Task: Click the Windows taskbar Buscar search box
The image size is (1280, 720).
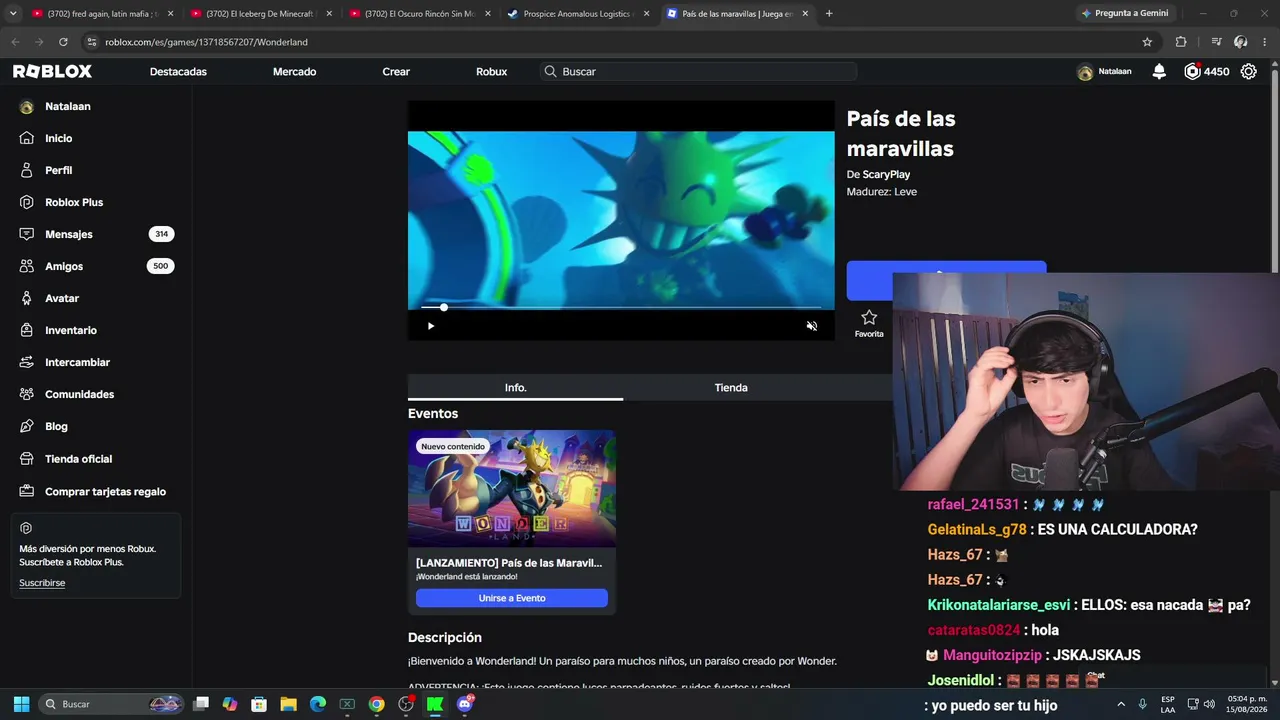Action: [112, 704]
